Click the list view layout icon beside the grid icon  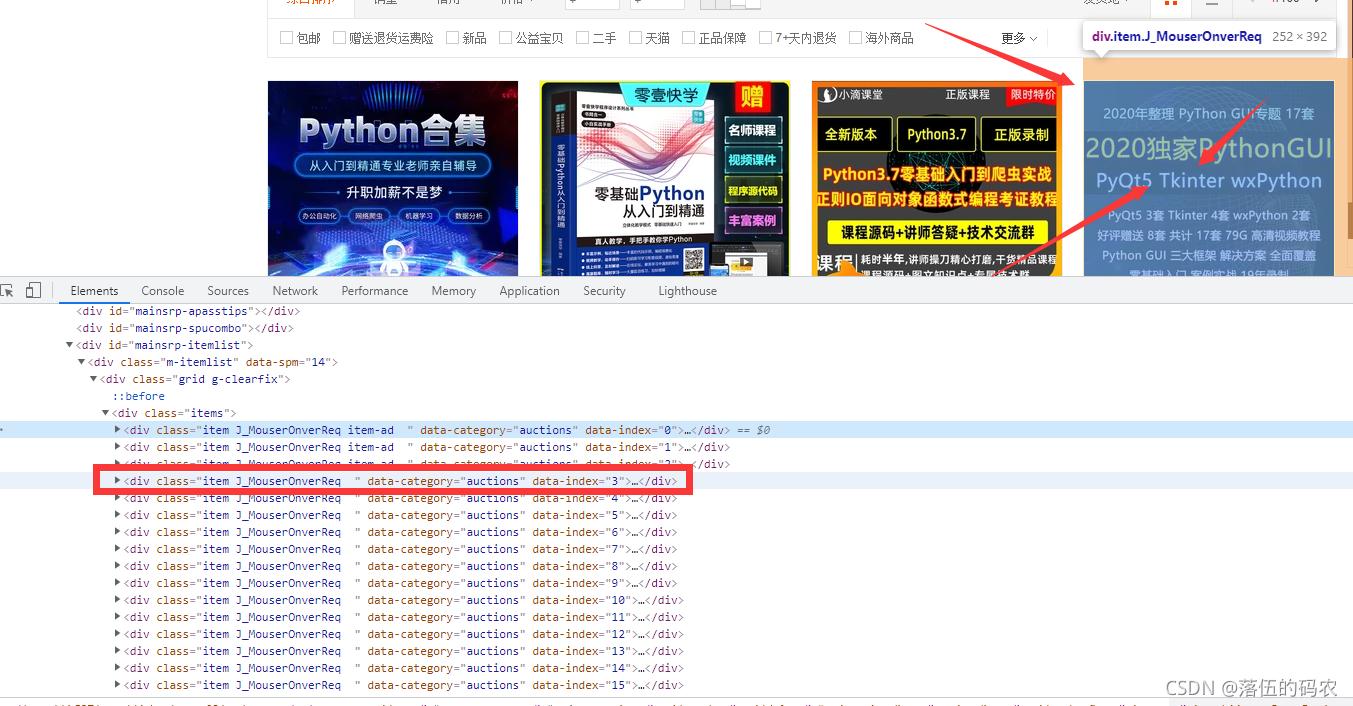[x=1212, y=4]
